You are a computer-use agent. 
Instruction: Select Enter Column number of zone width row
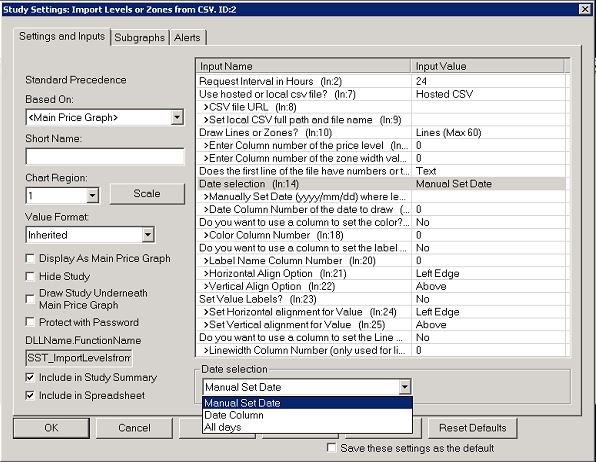click(381, 158)
